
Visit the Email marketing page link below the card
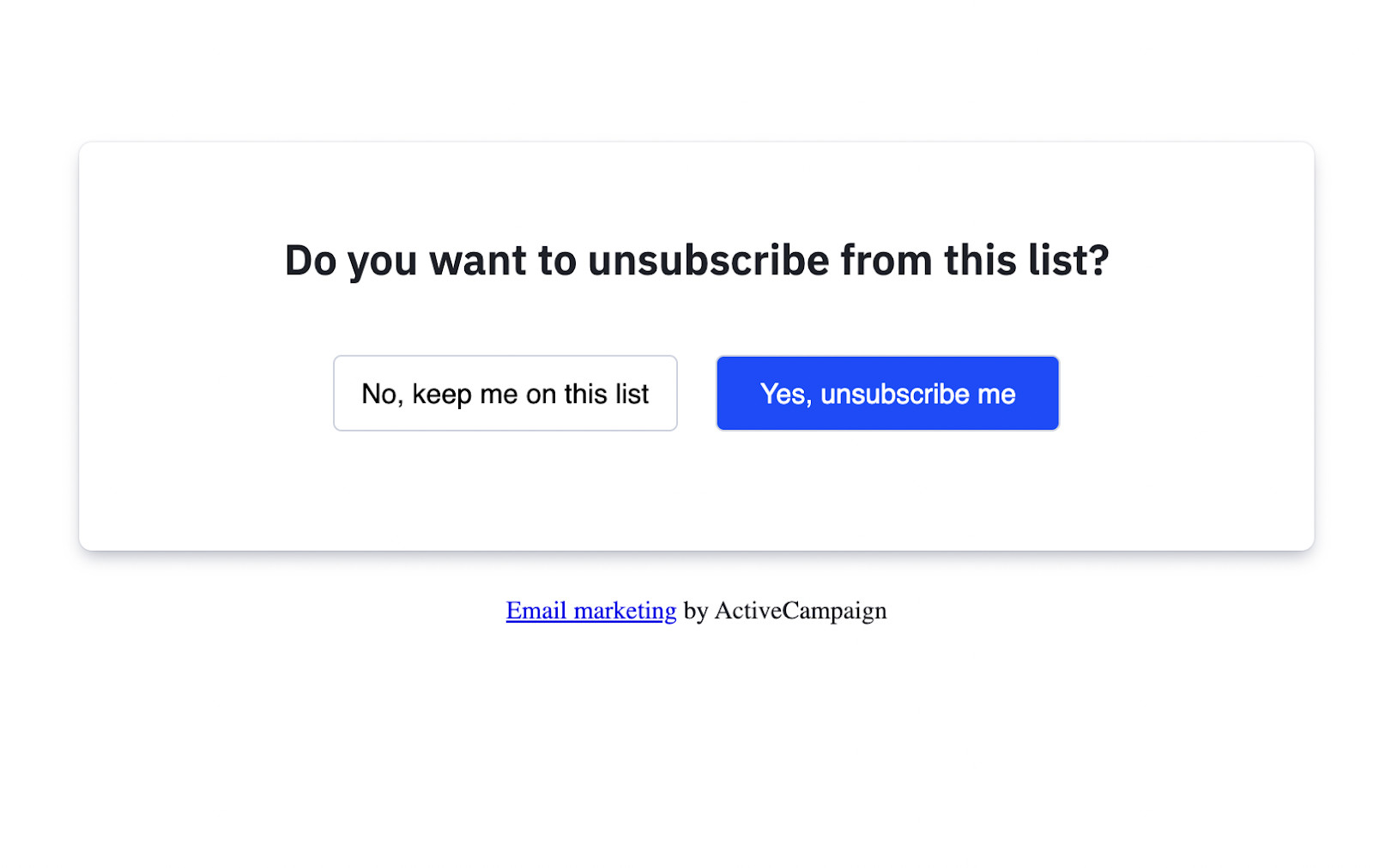(x=590, y=611)
